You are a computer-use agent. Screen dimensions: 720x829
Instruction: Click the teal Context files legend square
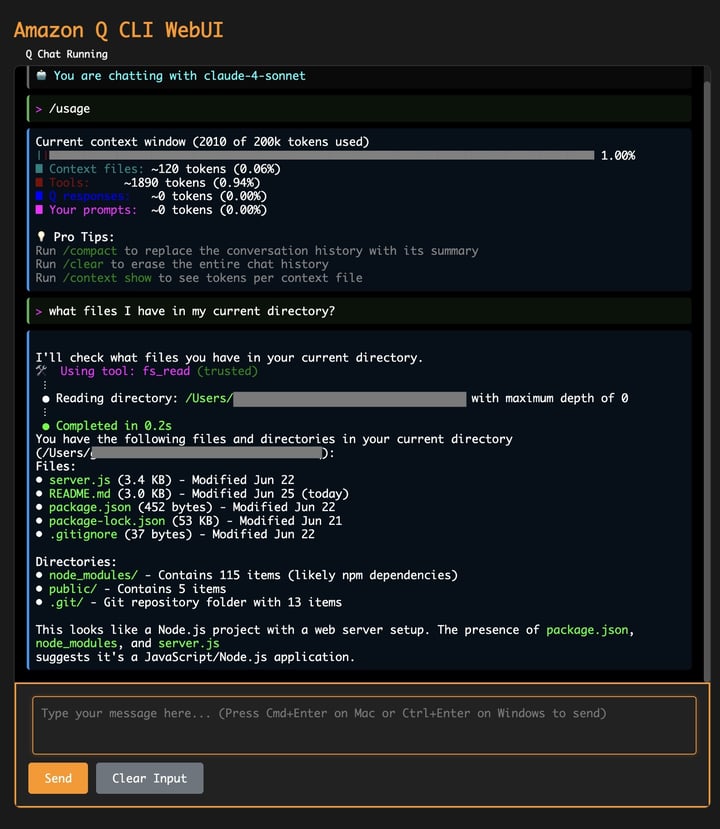click(x=40, y=169)
